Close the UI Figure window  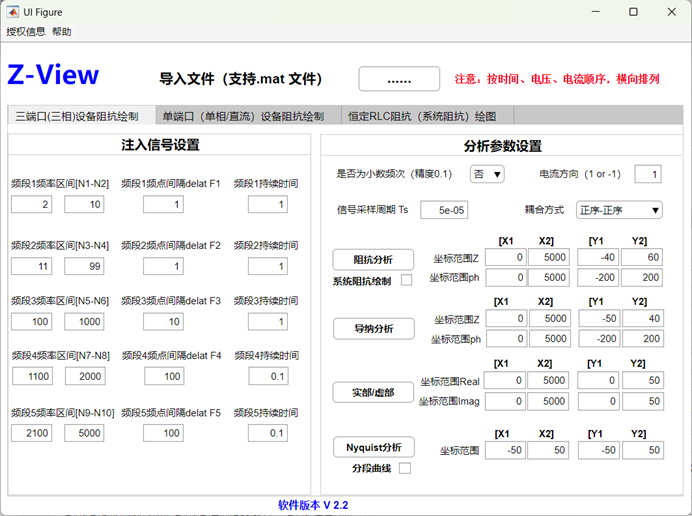pos(672,12)
